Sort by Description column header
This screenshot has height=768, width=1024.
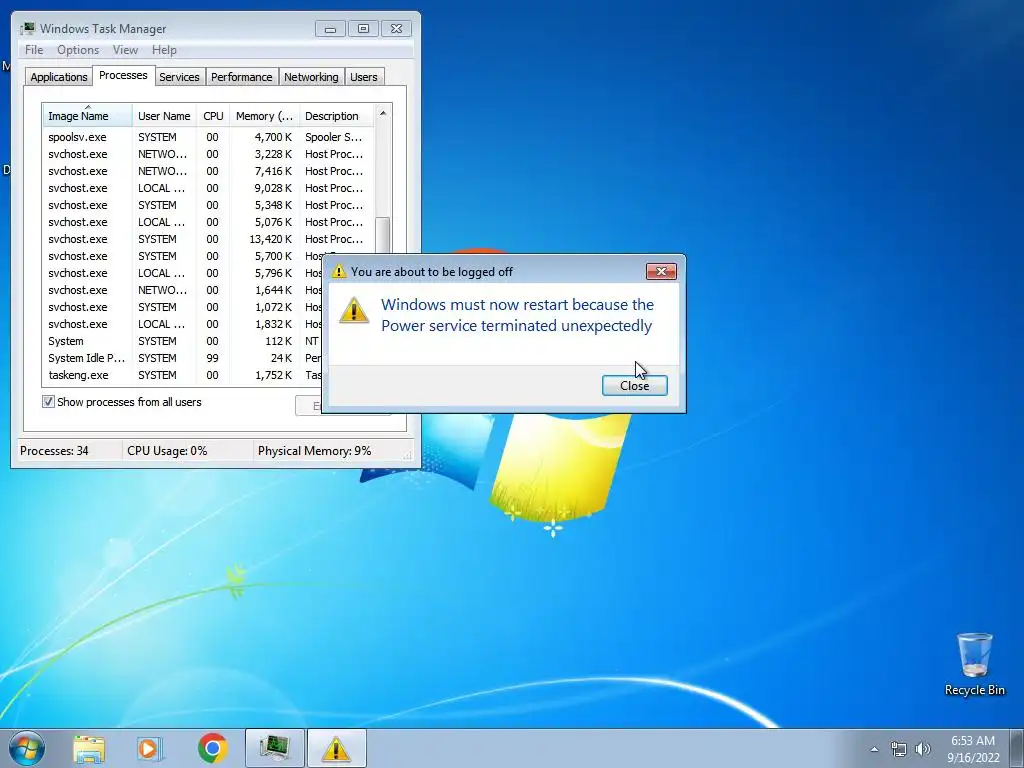tap(336, 116)
